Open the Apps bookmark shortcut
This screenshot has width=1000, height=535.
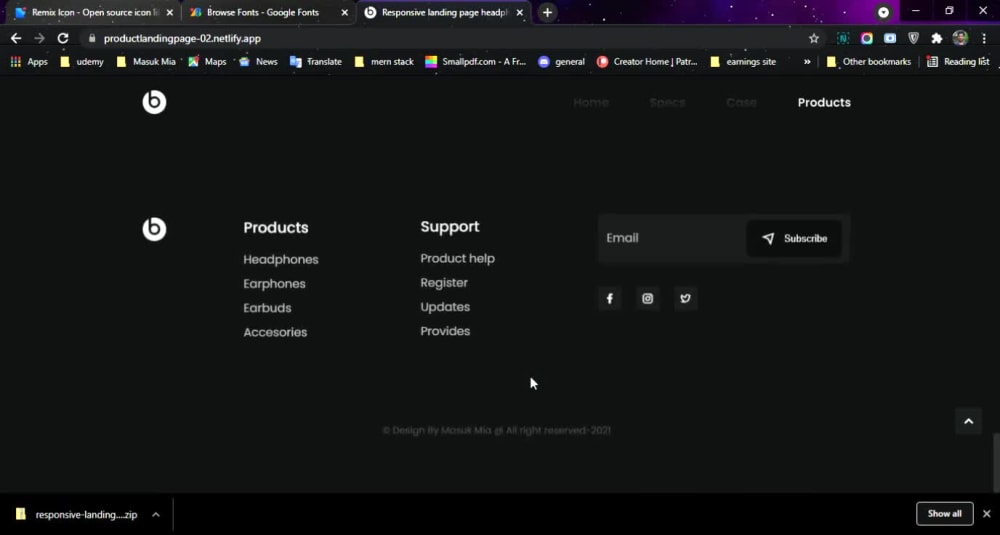[x=29, y=62]
